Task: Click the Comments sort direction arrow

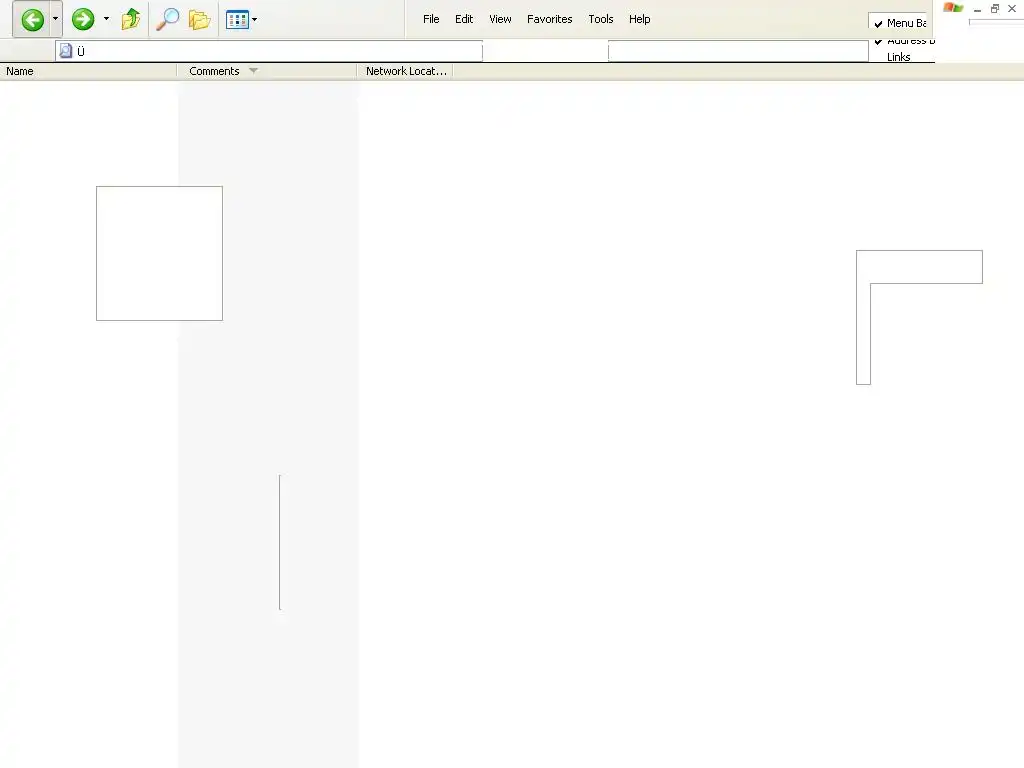Action: click(253, 71)
